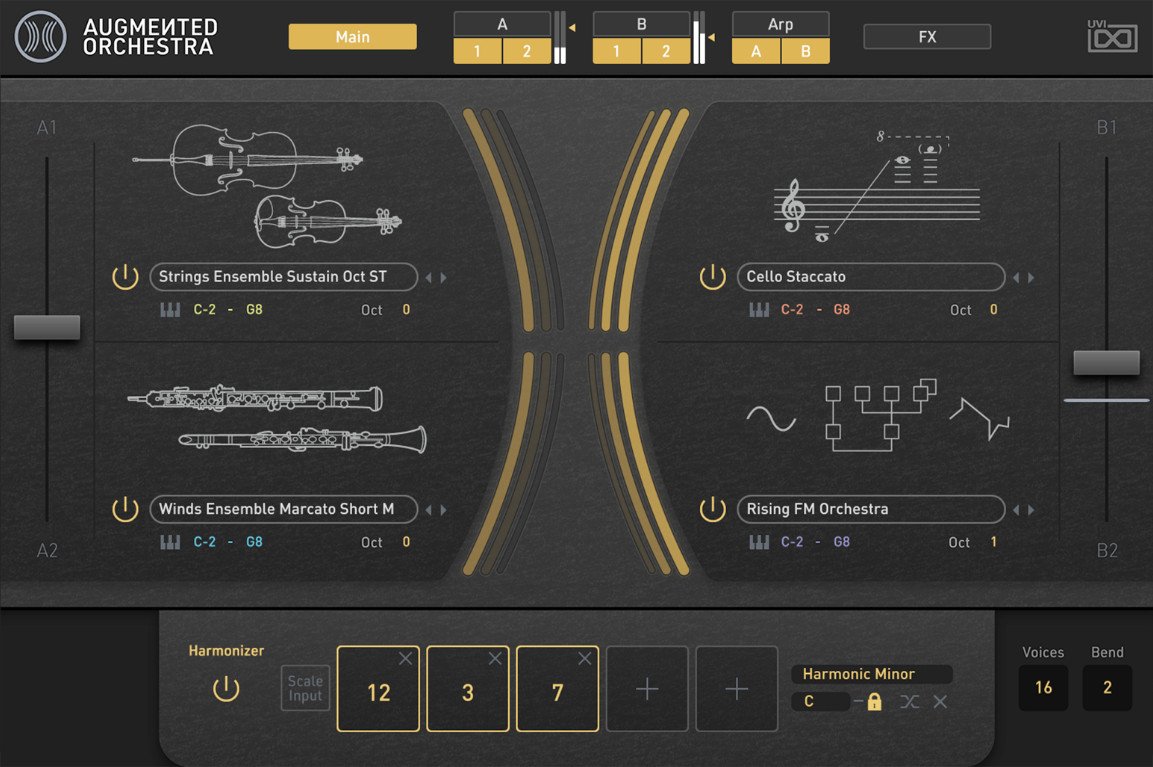Toggle power for Strings Ensemble Sustain layer
This screenshot has height=767, width=1153.
coord(125,277)
